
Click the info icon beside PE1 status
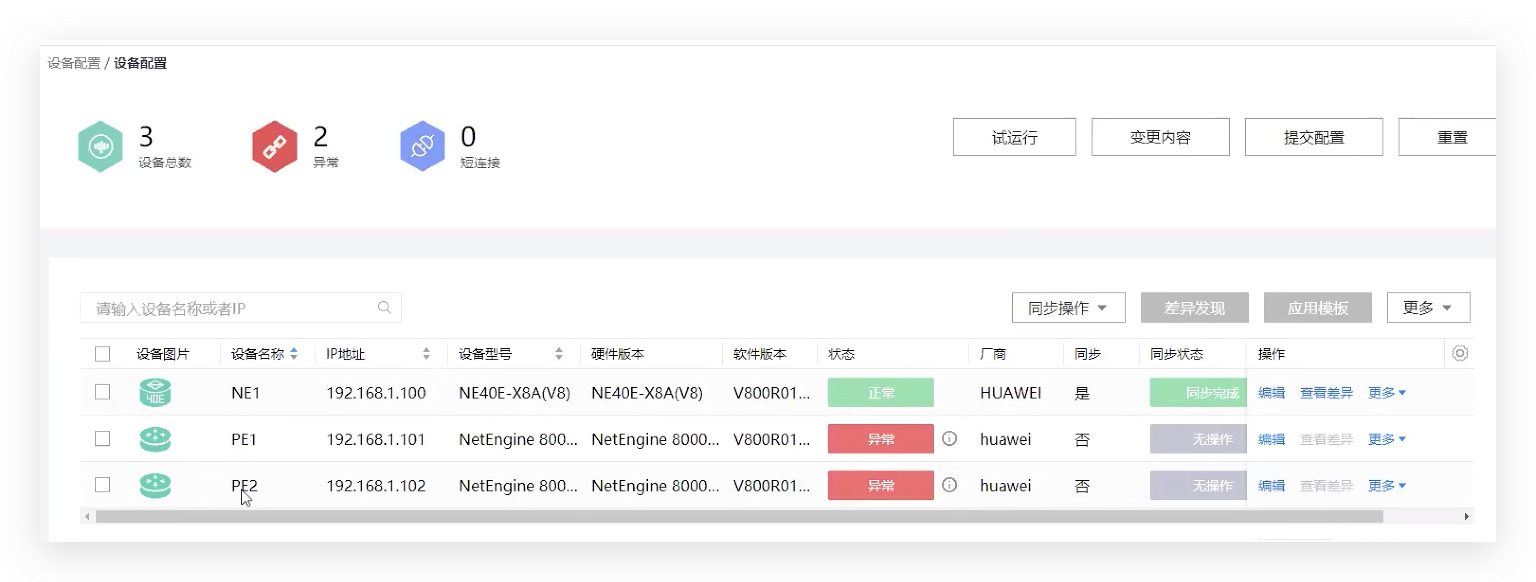950,438
